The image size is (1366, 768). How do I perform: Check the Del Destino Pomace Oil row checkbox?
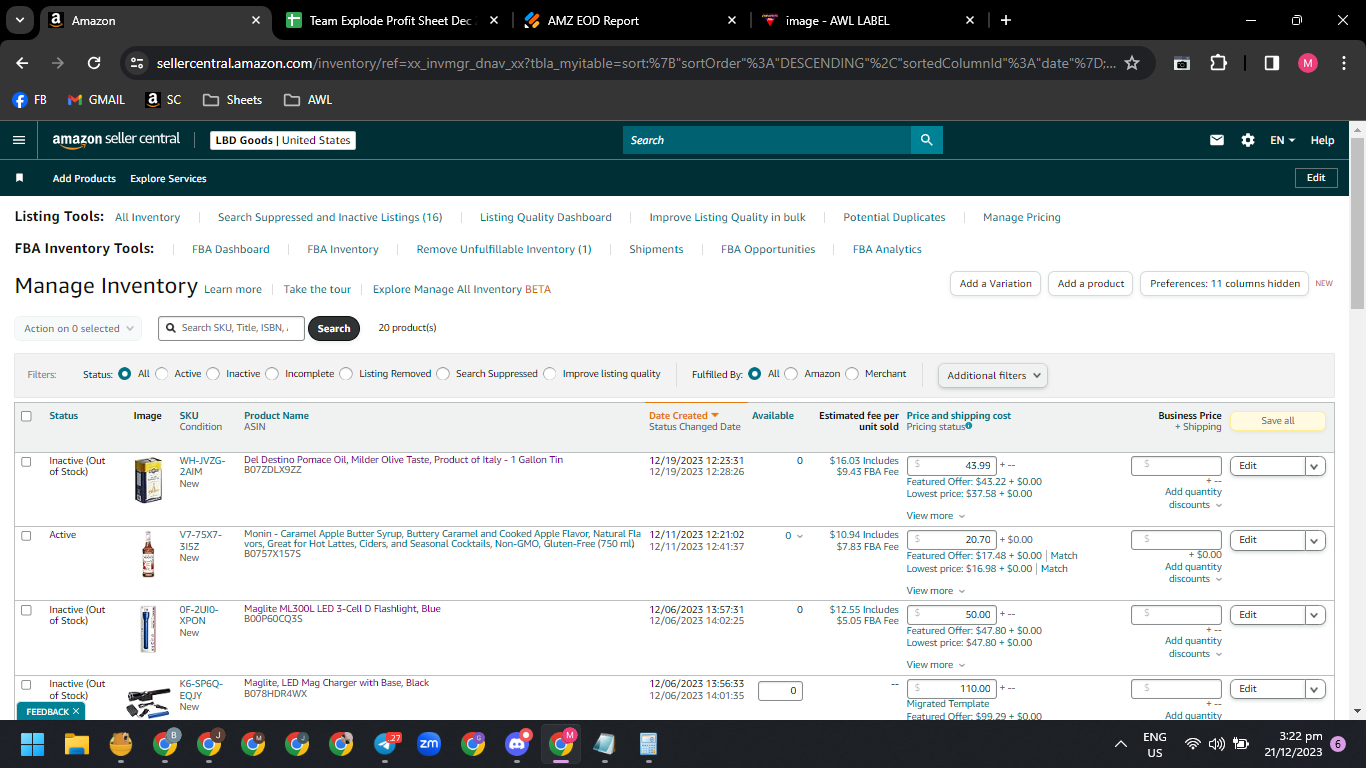(x=26, y=461)
